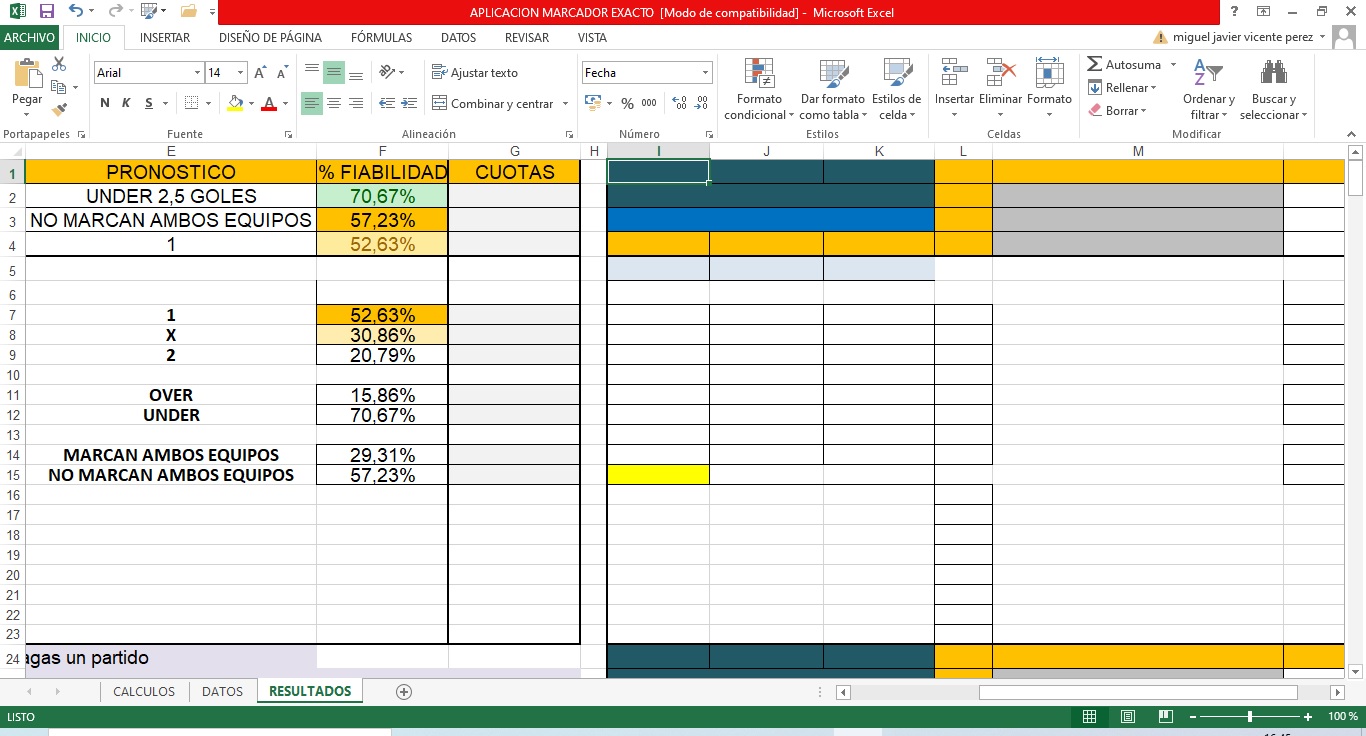
Task: Click the Borrar button
Action: pos(1116,111)
